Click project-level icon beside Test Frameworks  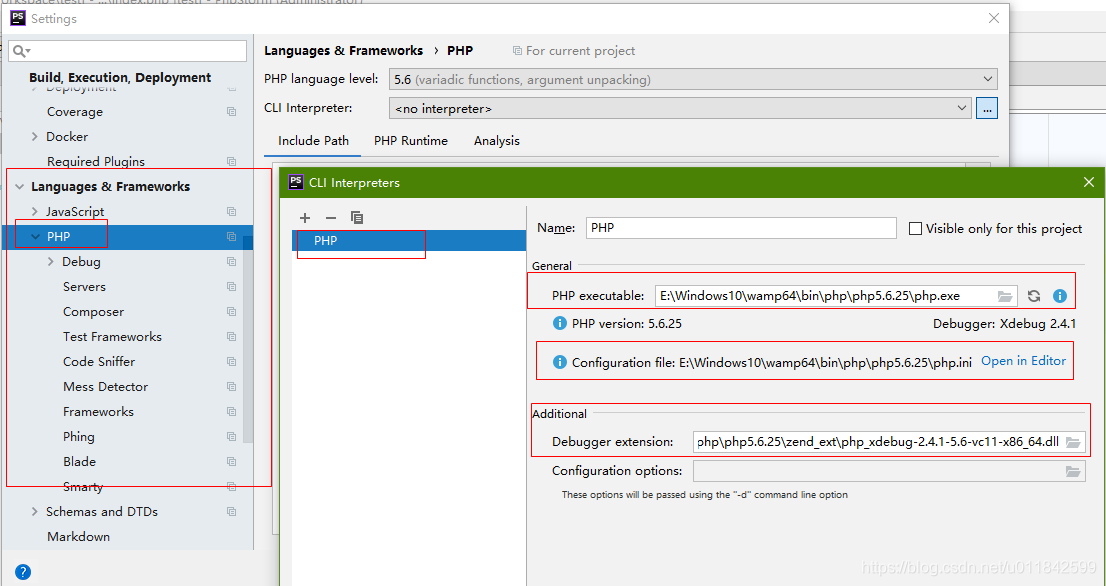231,336
